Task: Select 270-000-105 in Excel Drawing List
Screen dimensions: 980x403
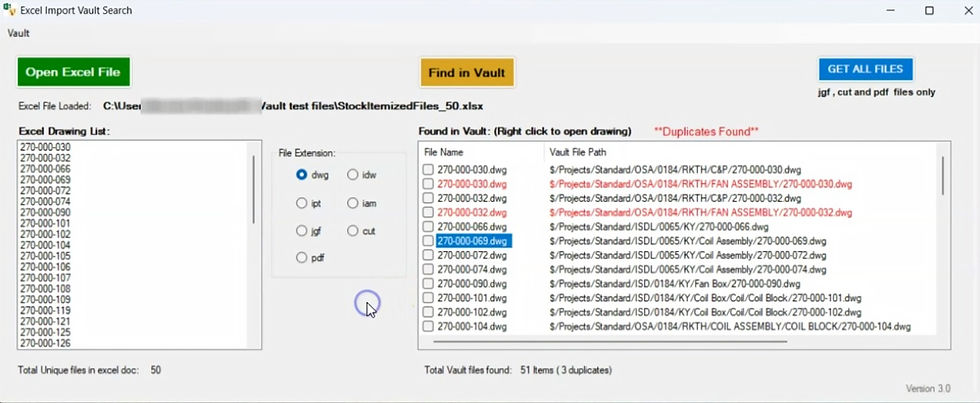Action: [45, 256]
